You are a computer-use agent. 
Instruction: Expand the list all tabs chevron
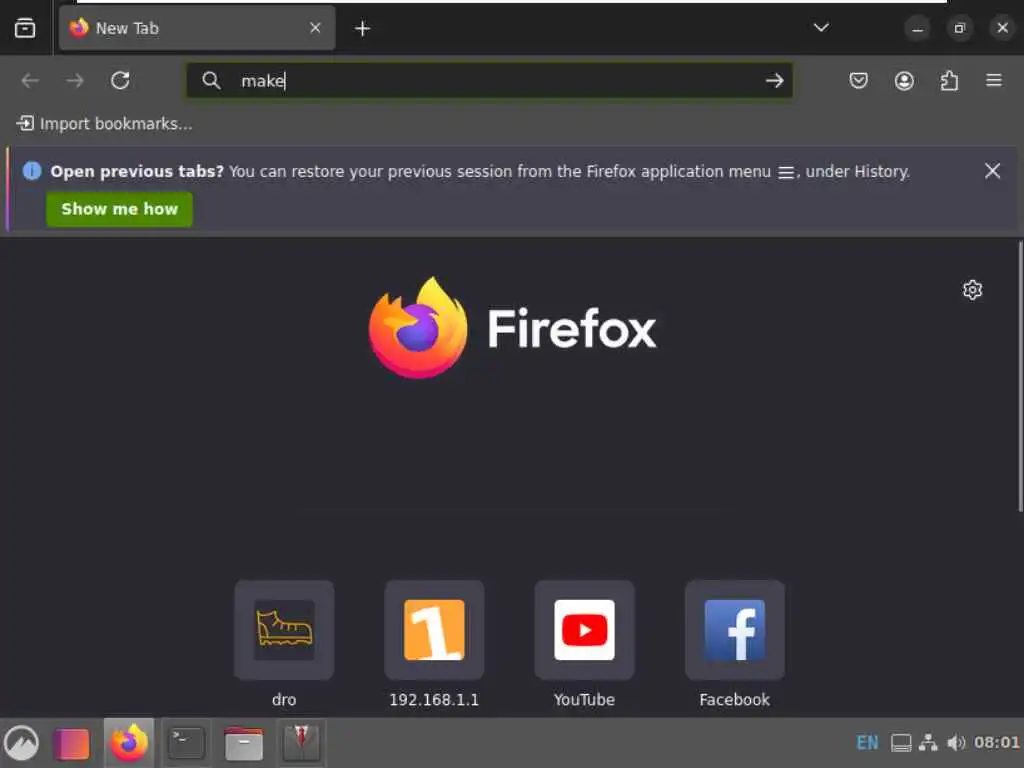coord(821,27)
